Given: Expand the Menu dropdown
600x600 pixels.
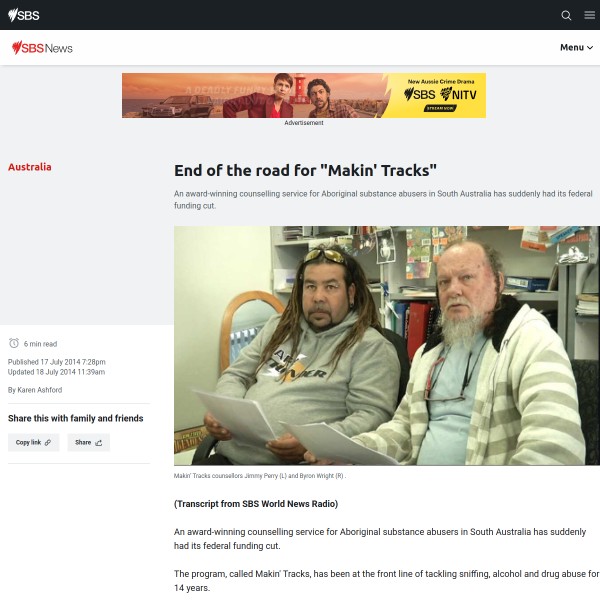Looking at the screenshot, I should coord(576,47).
